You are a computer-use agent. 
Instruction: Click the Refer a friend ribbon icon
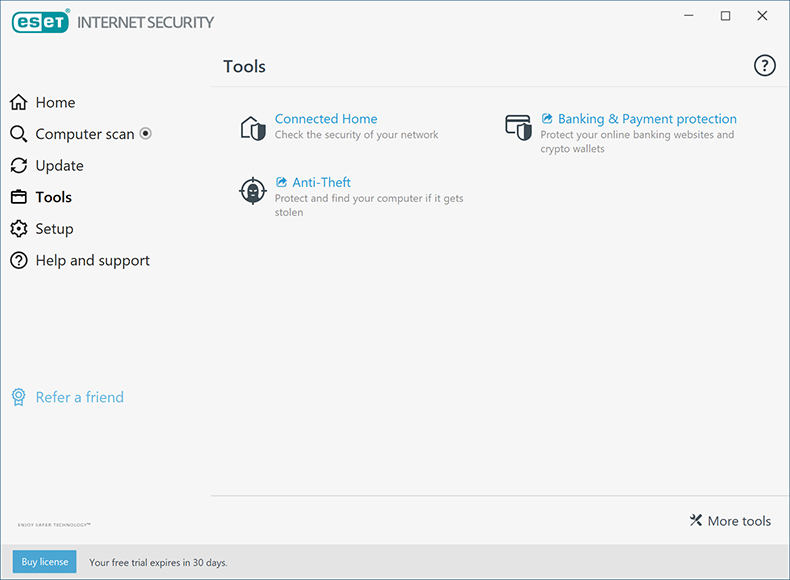click(x=19, y=397)
